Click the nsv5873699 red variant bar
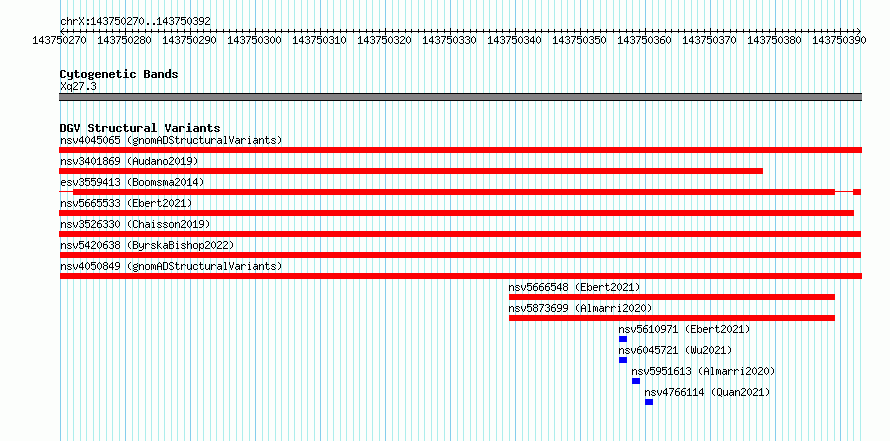The height and width of the screenshot is (441, 890). pyautogui.click(x=671, y=318)
